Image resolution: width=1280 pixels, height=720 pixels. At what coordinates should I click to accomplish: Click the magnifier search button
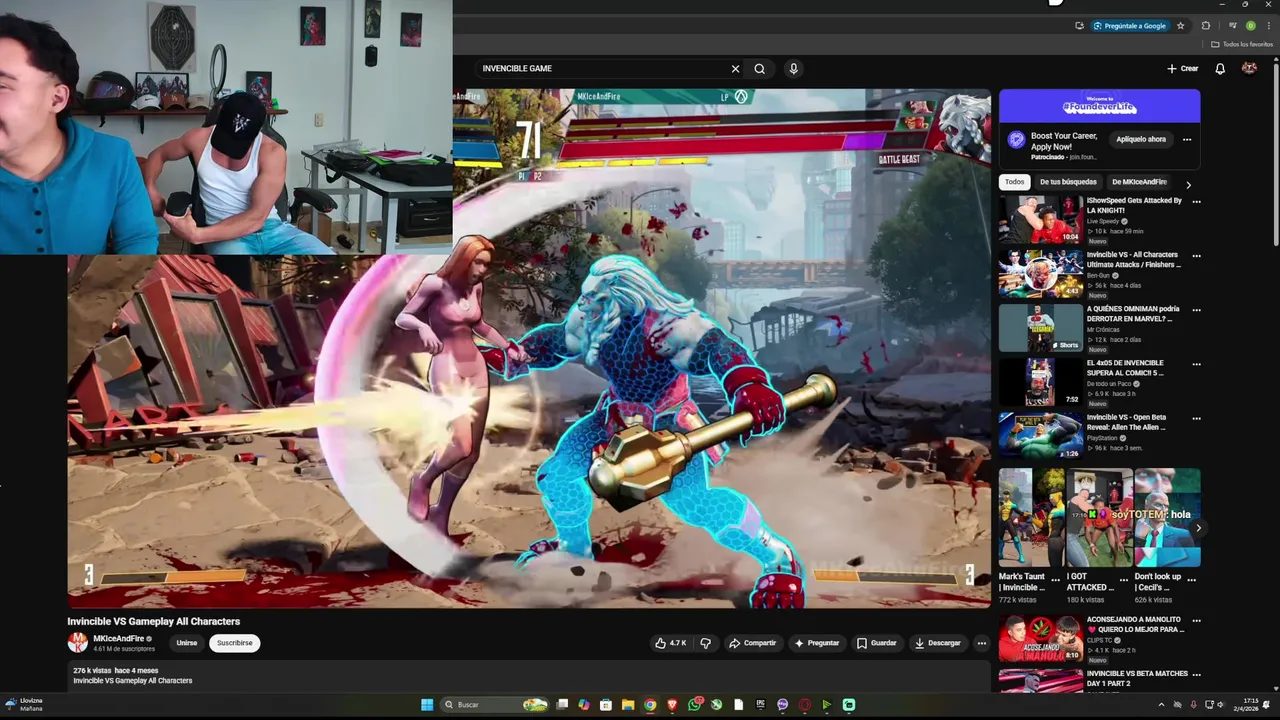(760, 69)
